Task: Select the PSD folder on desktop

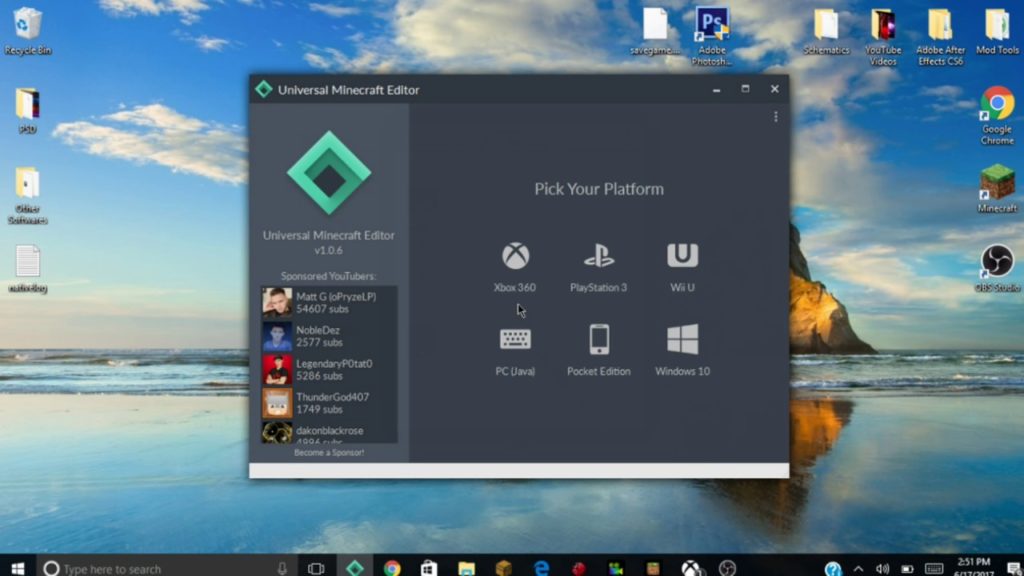Action: (x=27, y=110)
